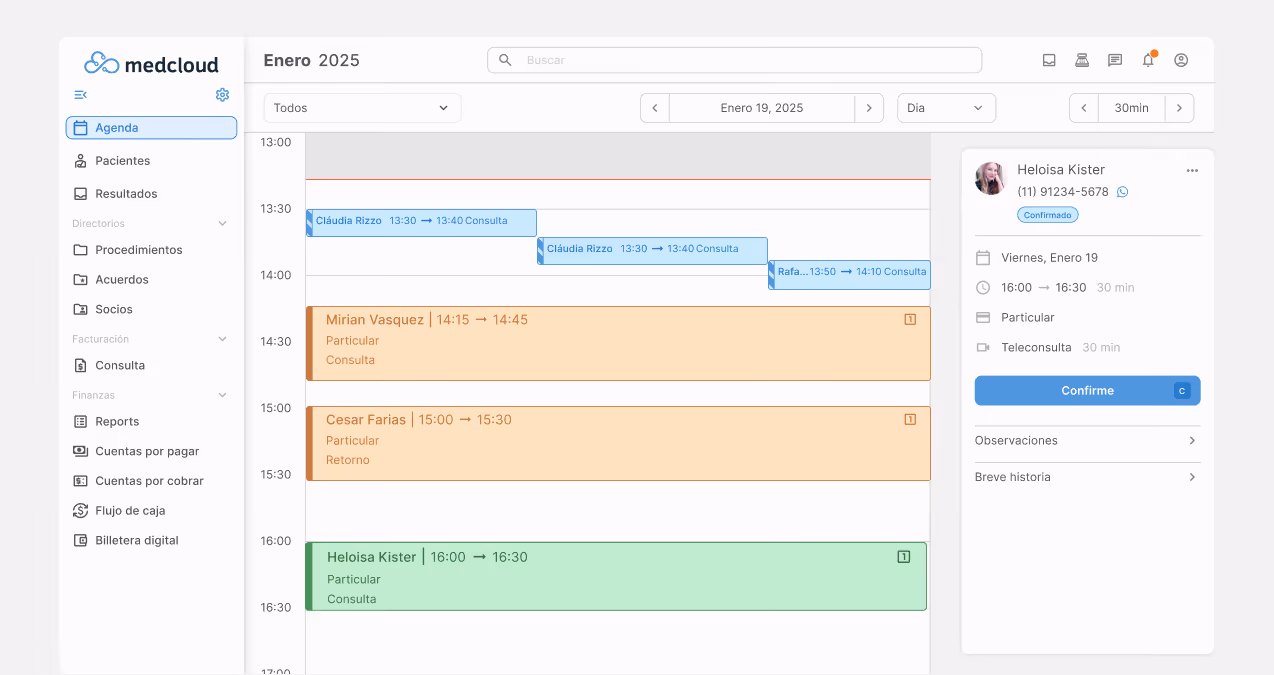This screenshot has width=1274, height=675.
Task: Open the "30min" interval dropdown
Action: 1131,107
